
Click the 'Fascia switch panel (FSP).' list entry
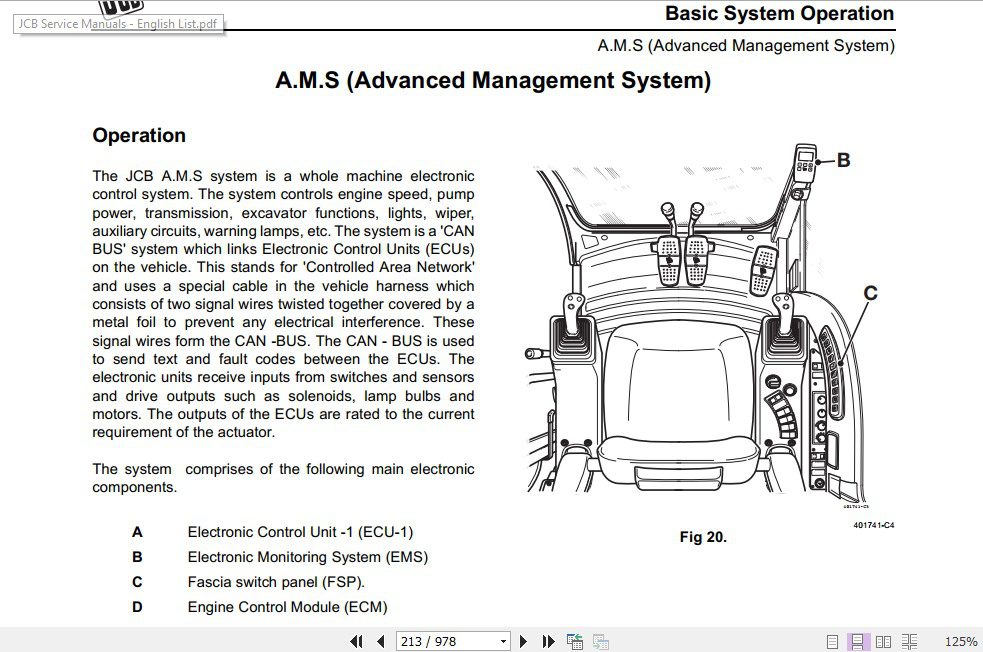[x=276, y=582]
